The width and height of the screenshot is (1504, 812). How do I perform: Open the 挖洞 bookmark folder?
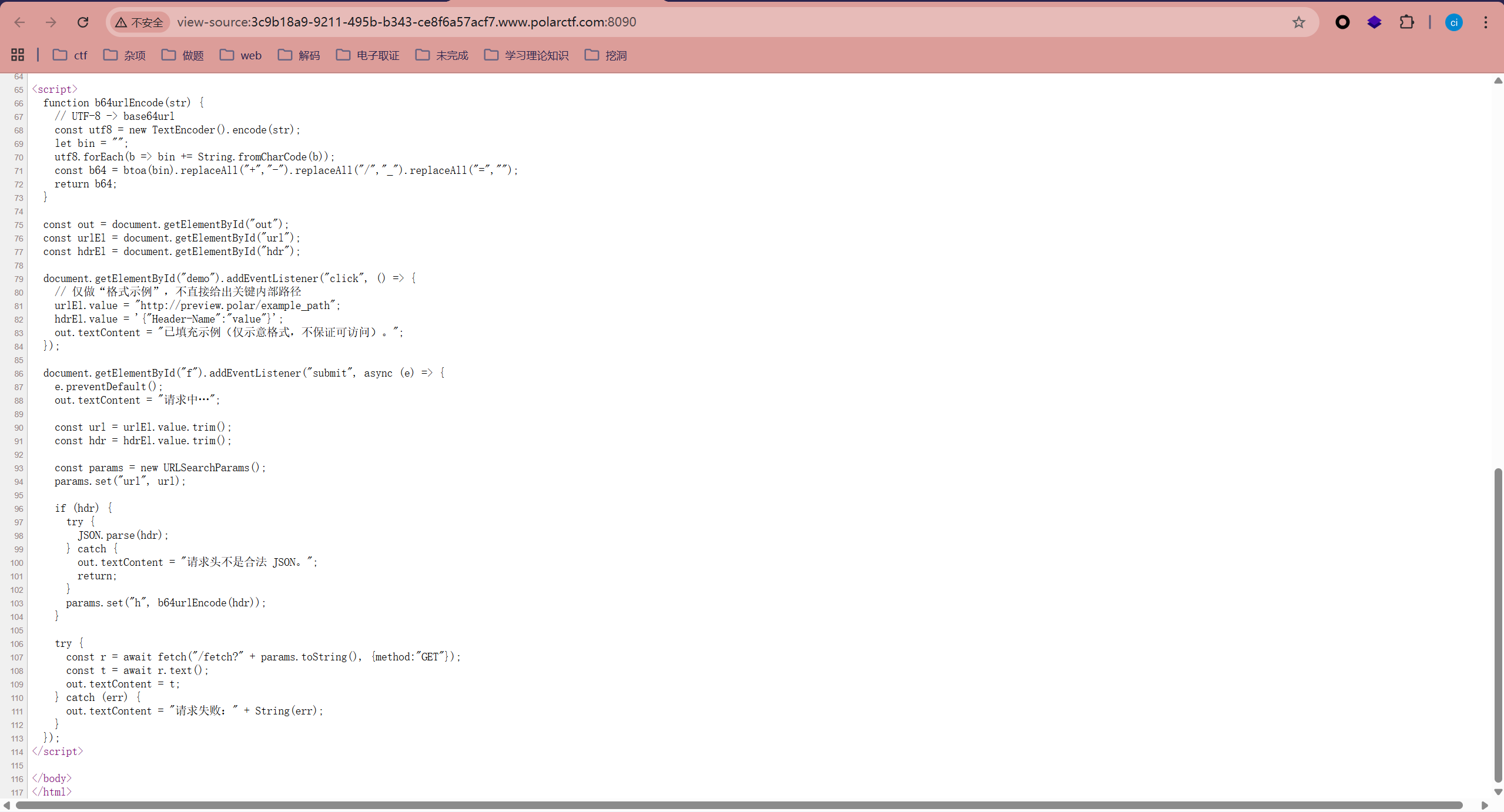(x=606, y=55)
